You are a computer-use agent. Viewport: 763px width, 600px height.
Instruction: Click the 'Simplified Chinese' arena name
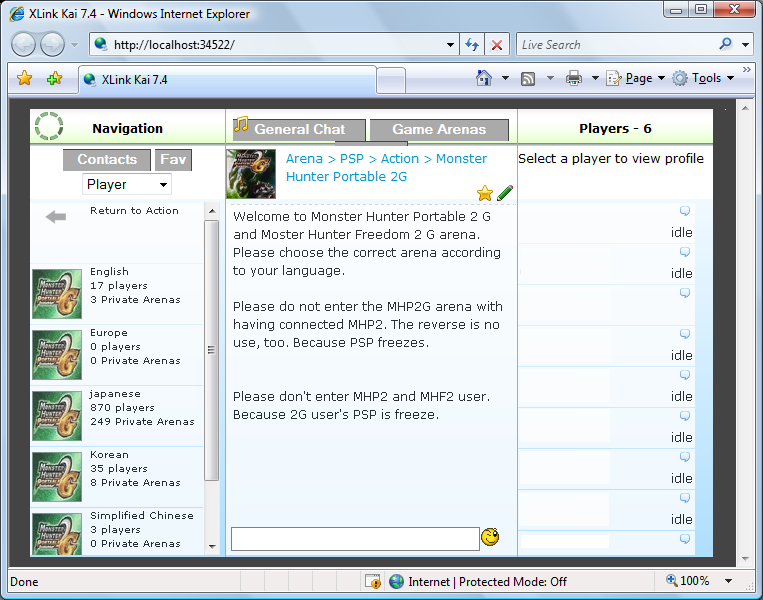pyautogui.click(x=142, y=515)
